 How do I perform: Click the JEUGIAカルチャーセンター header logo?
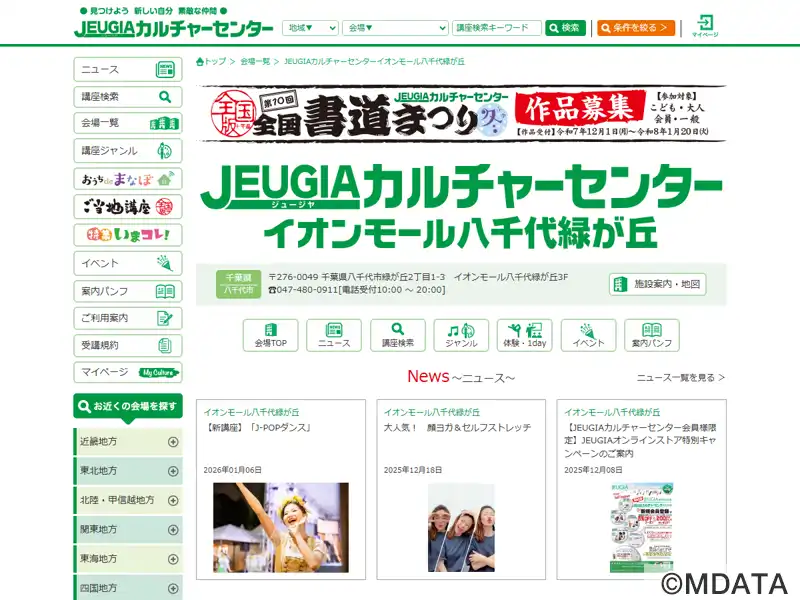click(x=173, y=28)
